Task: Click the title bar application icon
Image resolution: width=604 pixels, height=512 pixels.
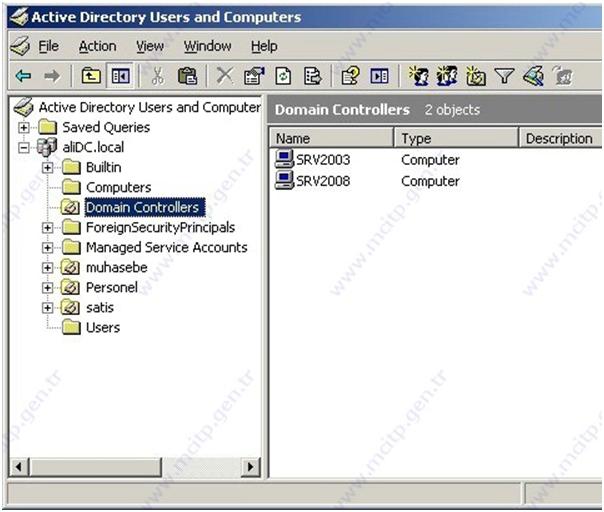Action: 18,17
